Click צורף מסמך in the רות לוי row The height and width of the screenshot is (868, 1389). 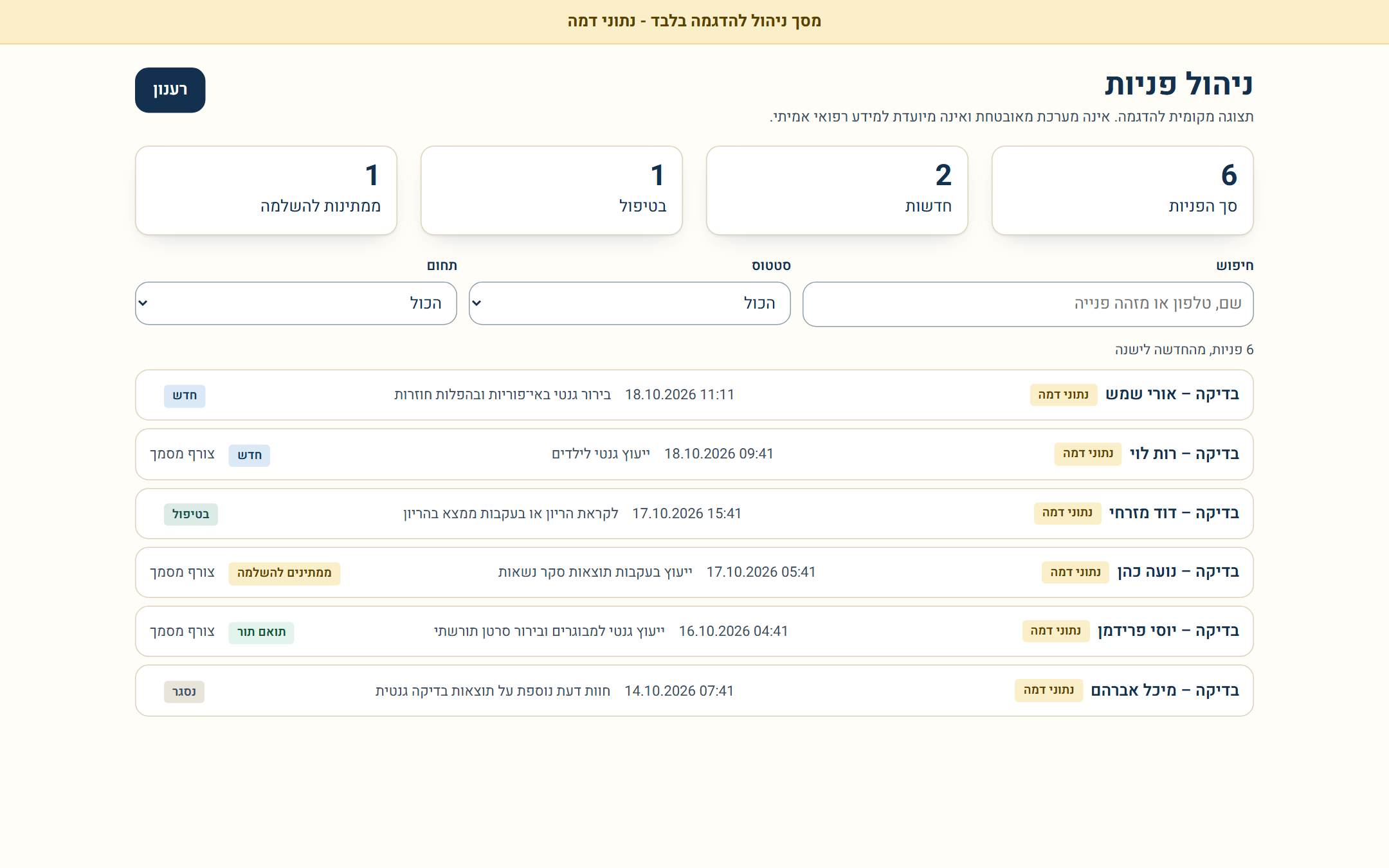182,454
